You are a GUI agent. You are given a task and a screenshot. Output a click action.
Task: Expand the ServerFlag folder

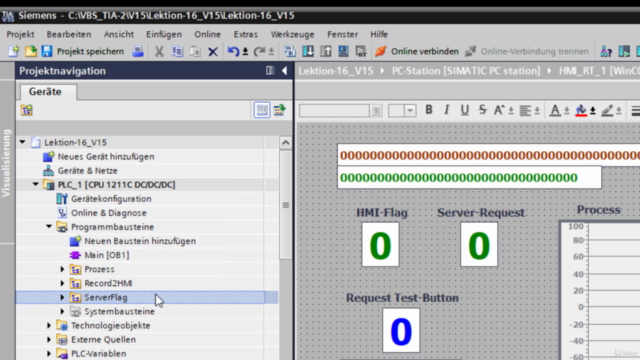62,298
